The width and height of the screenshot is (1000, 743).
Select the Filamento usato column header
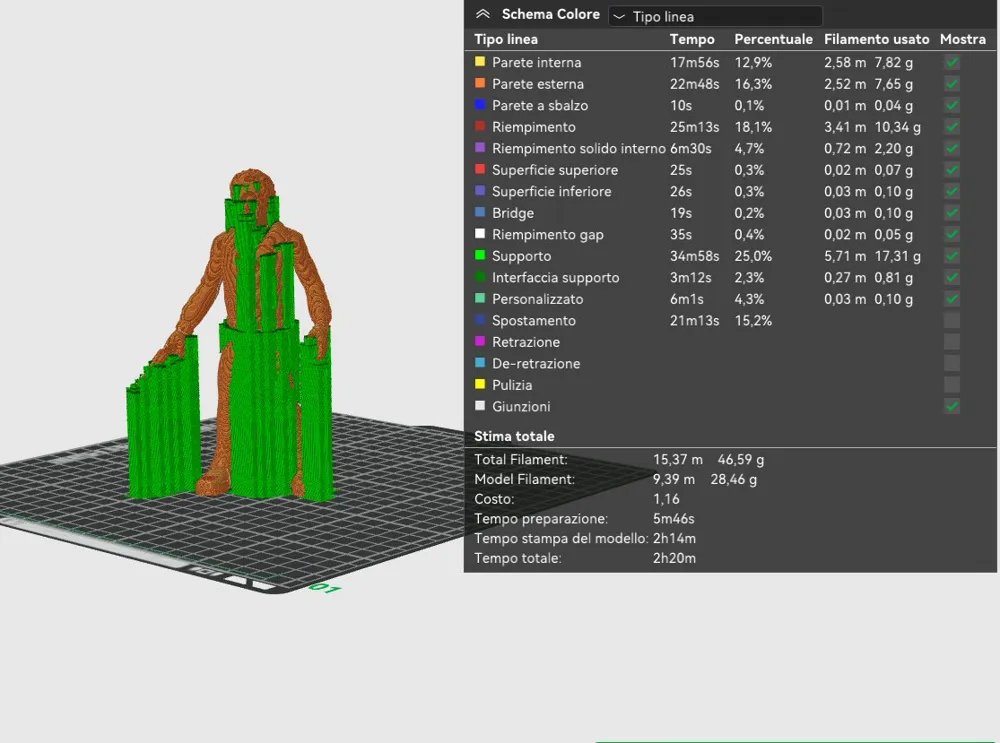(876, 40)
